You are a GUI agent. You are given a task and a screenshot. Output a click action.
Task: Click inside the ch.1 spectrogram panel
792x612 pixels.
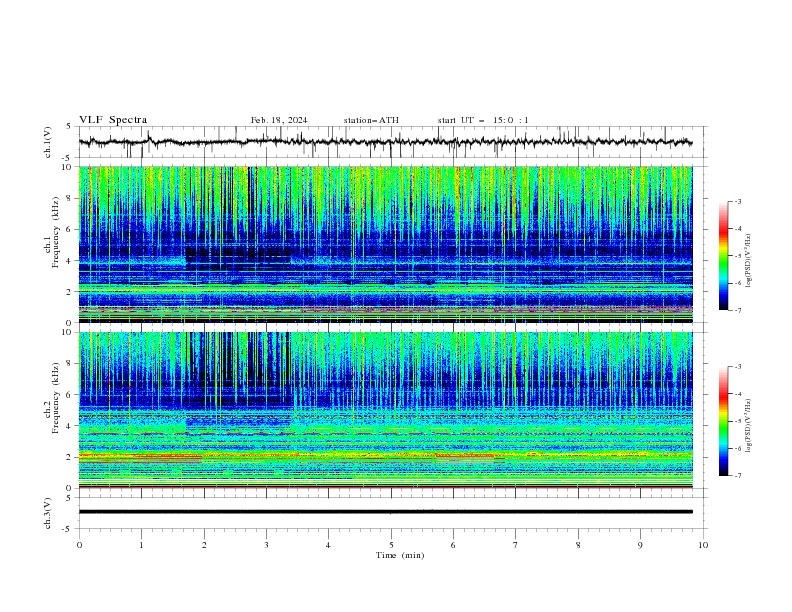point(385,244)
